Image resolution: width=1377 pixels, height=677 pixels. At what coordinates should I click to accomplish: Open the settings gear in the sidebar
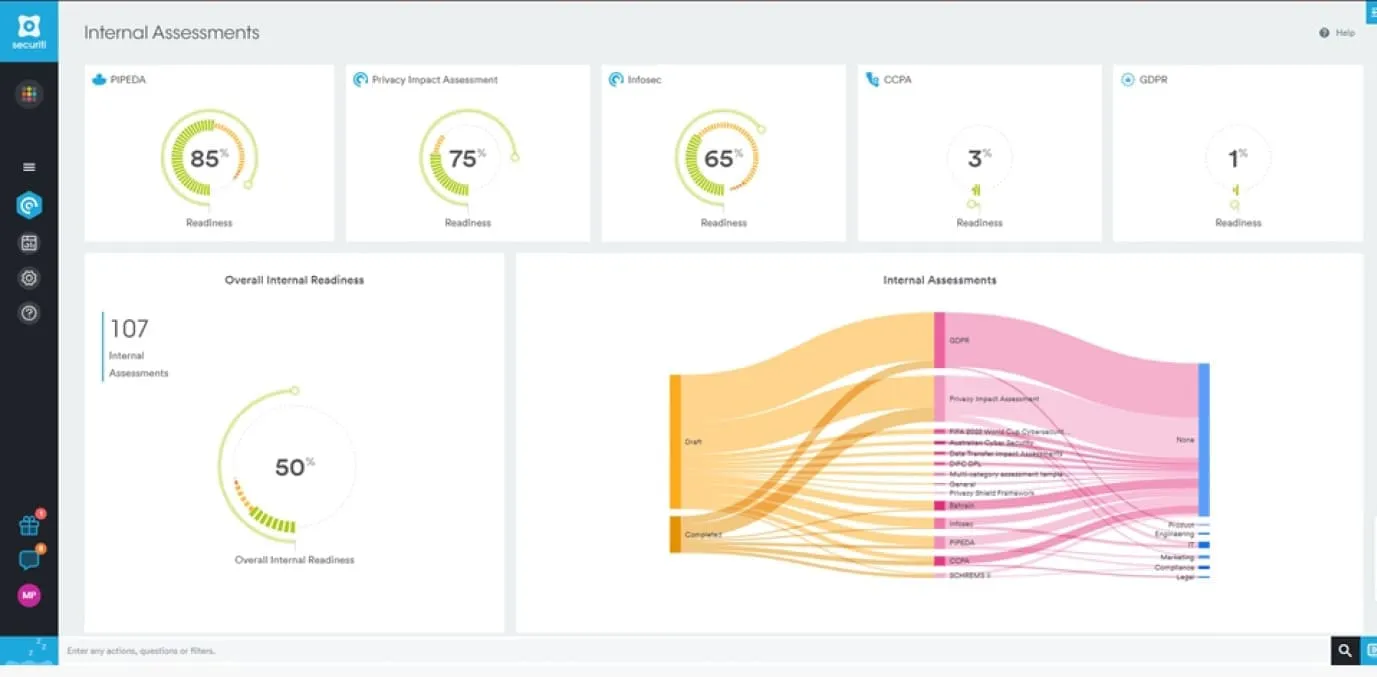[x=29, y=278]
